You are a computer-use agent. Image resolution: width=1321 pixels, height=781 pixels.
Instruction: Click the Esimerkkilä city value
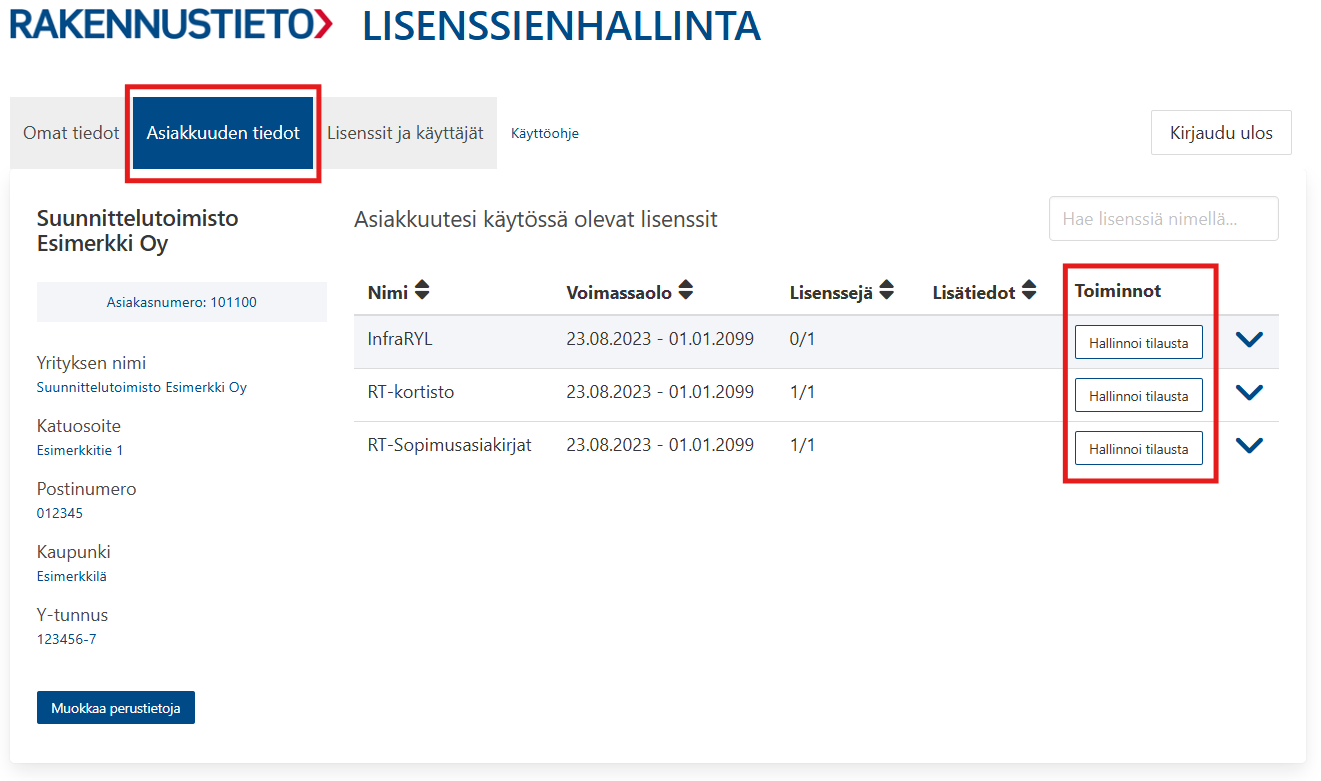point(72,576)
